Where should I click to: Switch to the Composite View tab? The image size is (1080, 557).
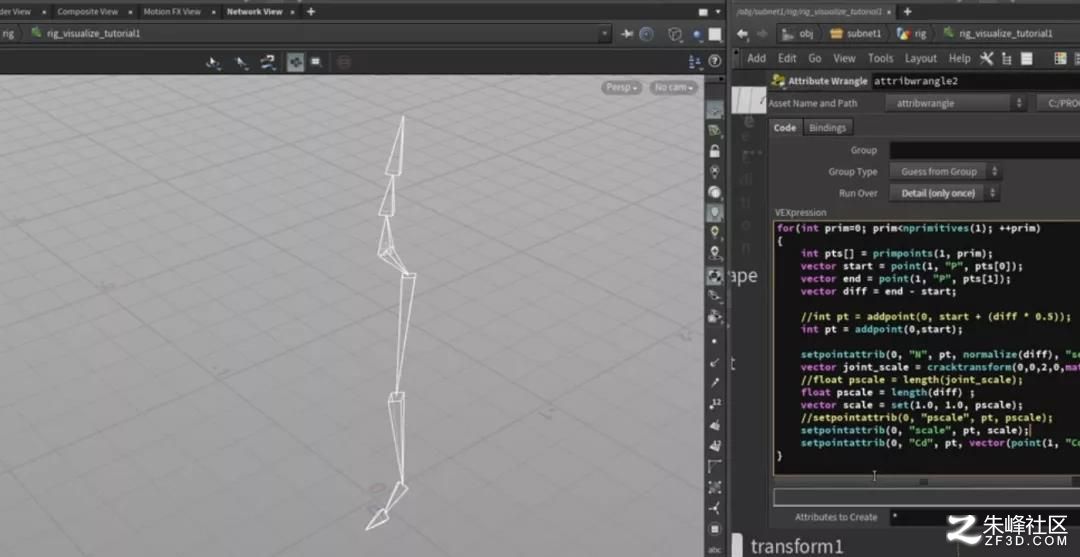pos(87,12)
